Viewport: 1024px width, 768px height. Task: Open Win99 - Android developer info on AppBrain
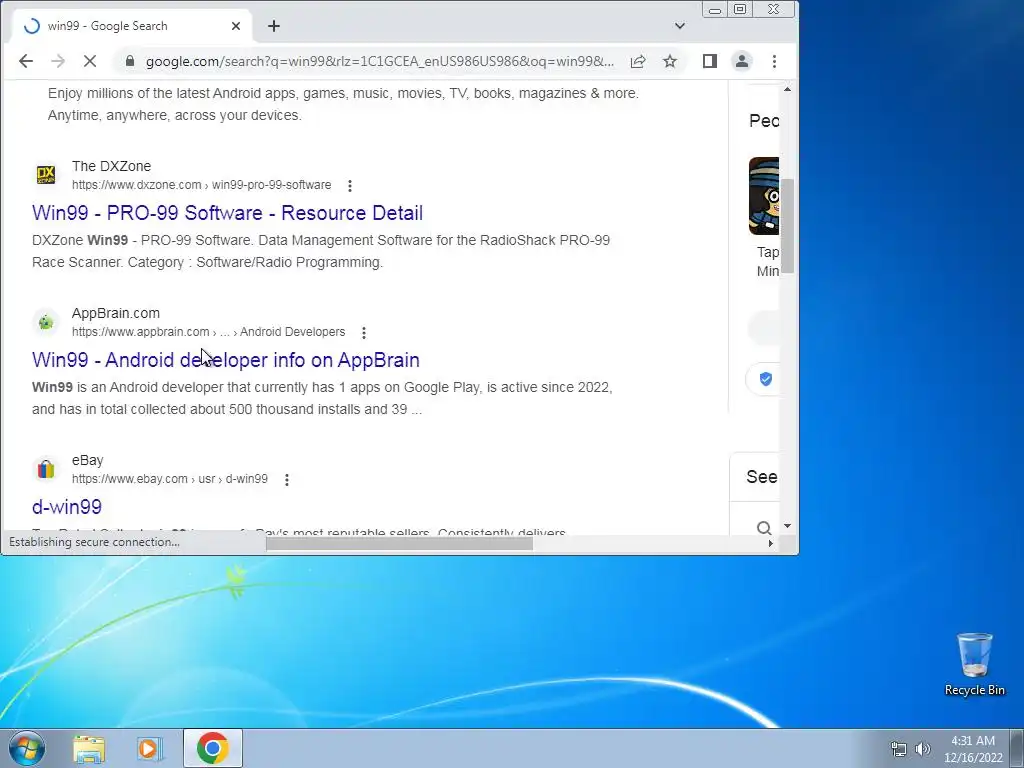(x=226, y=360)
